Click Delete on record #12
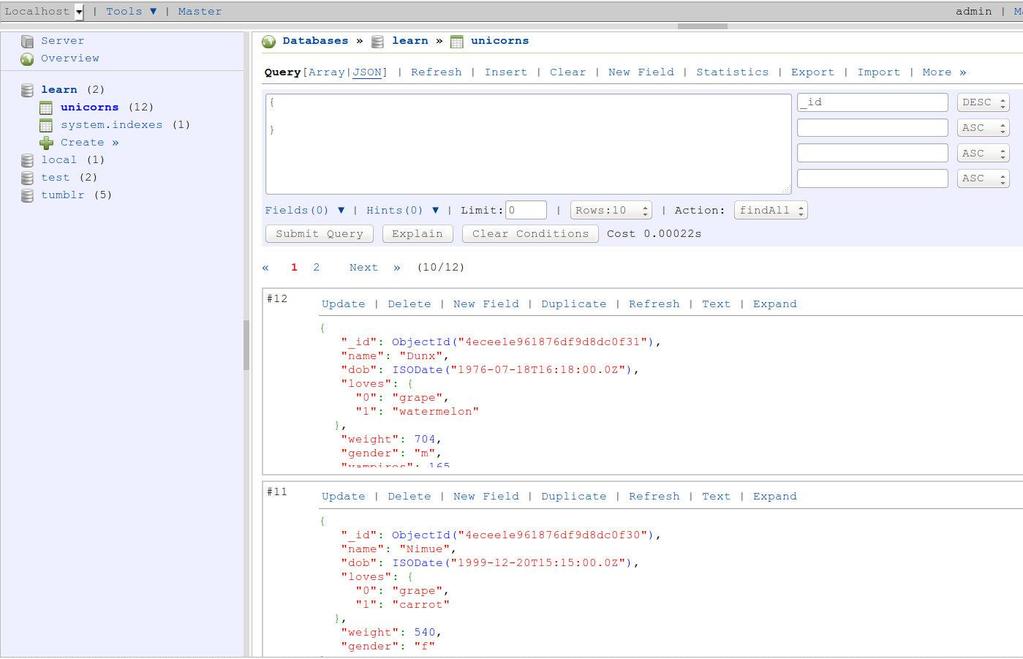This screenshot has height=659, width=1023. (x=409, y=304)
